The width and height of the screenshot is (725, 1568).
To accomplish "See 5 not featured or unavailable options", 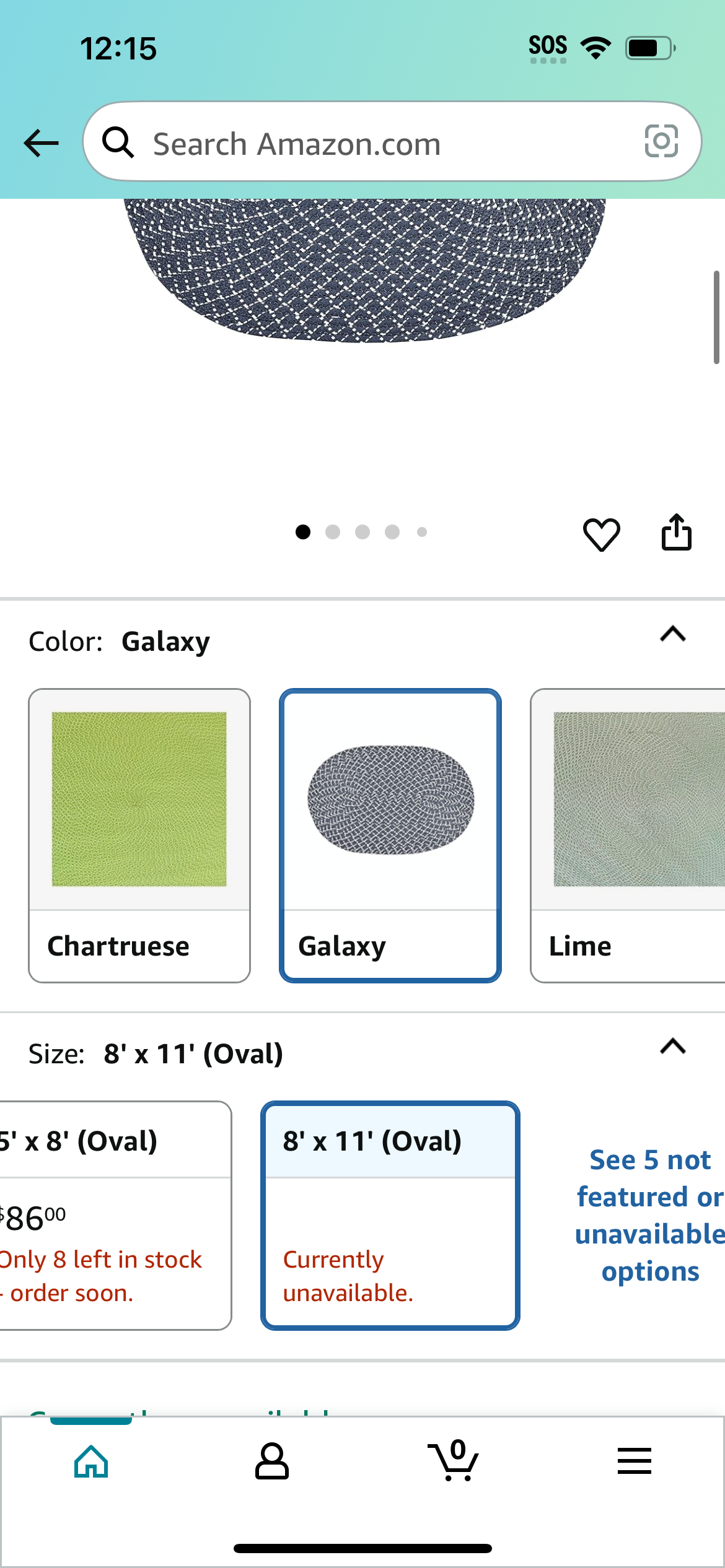I will point(649,1215).
